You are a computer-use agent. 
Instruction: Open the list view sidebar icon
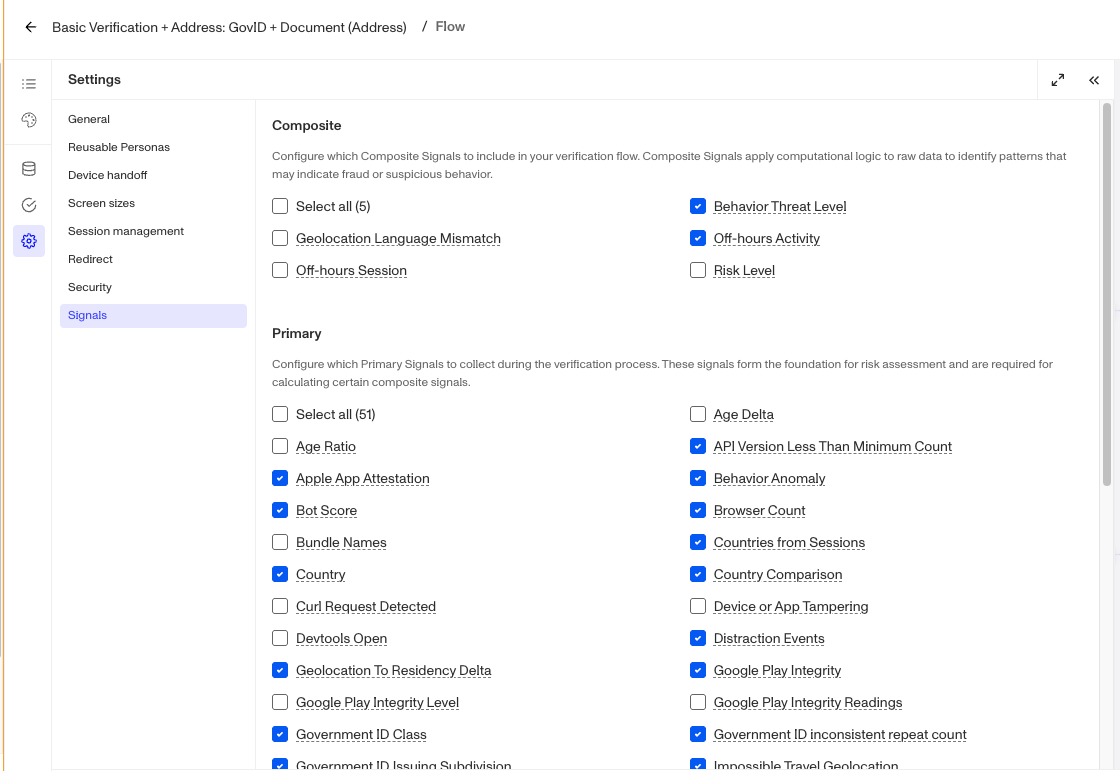[29, 84]
